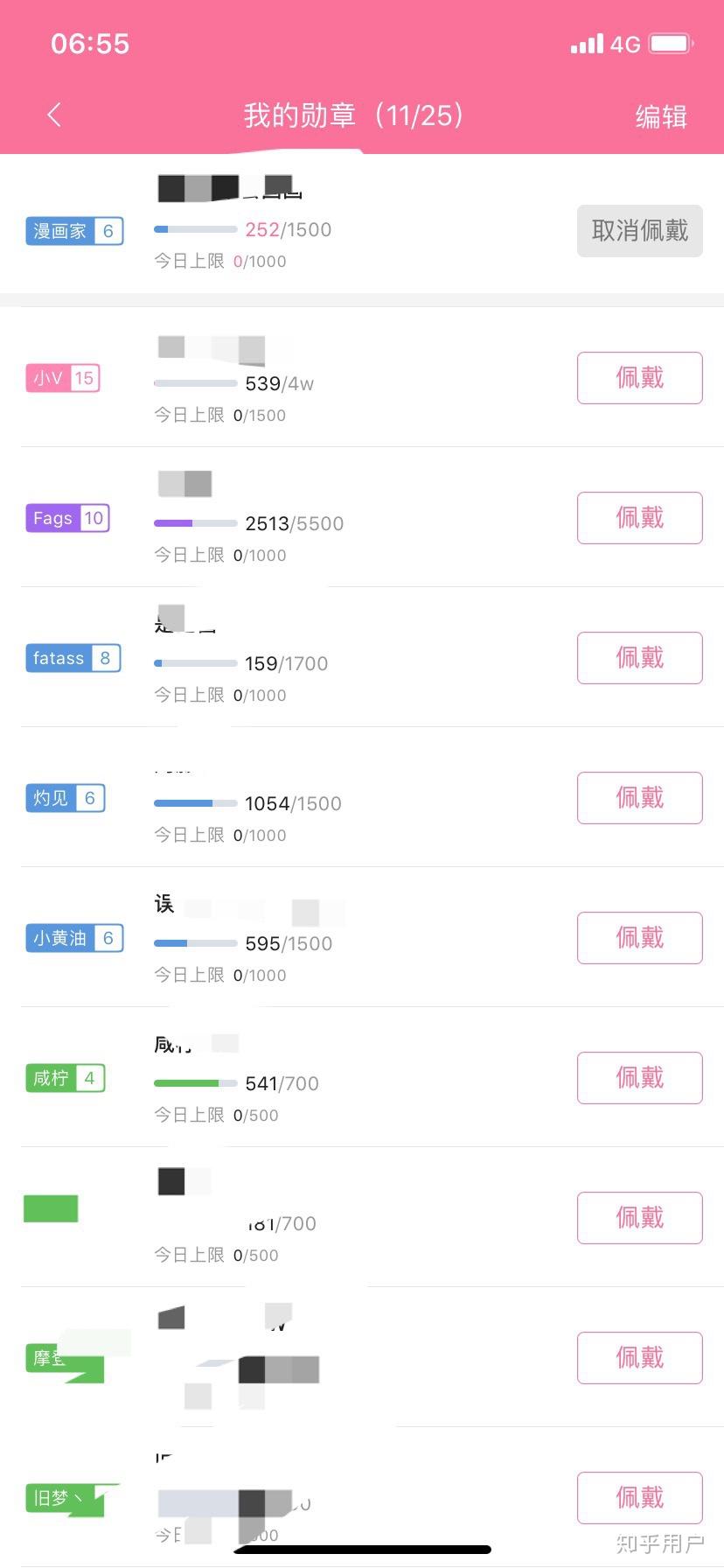
Task: Wear the 小黄油 level 6 medal
Action: coord(639,938)
